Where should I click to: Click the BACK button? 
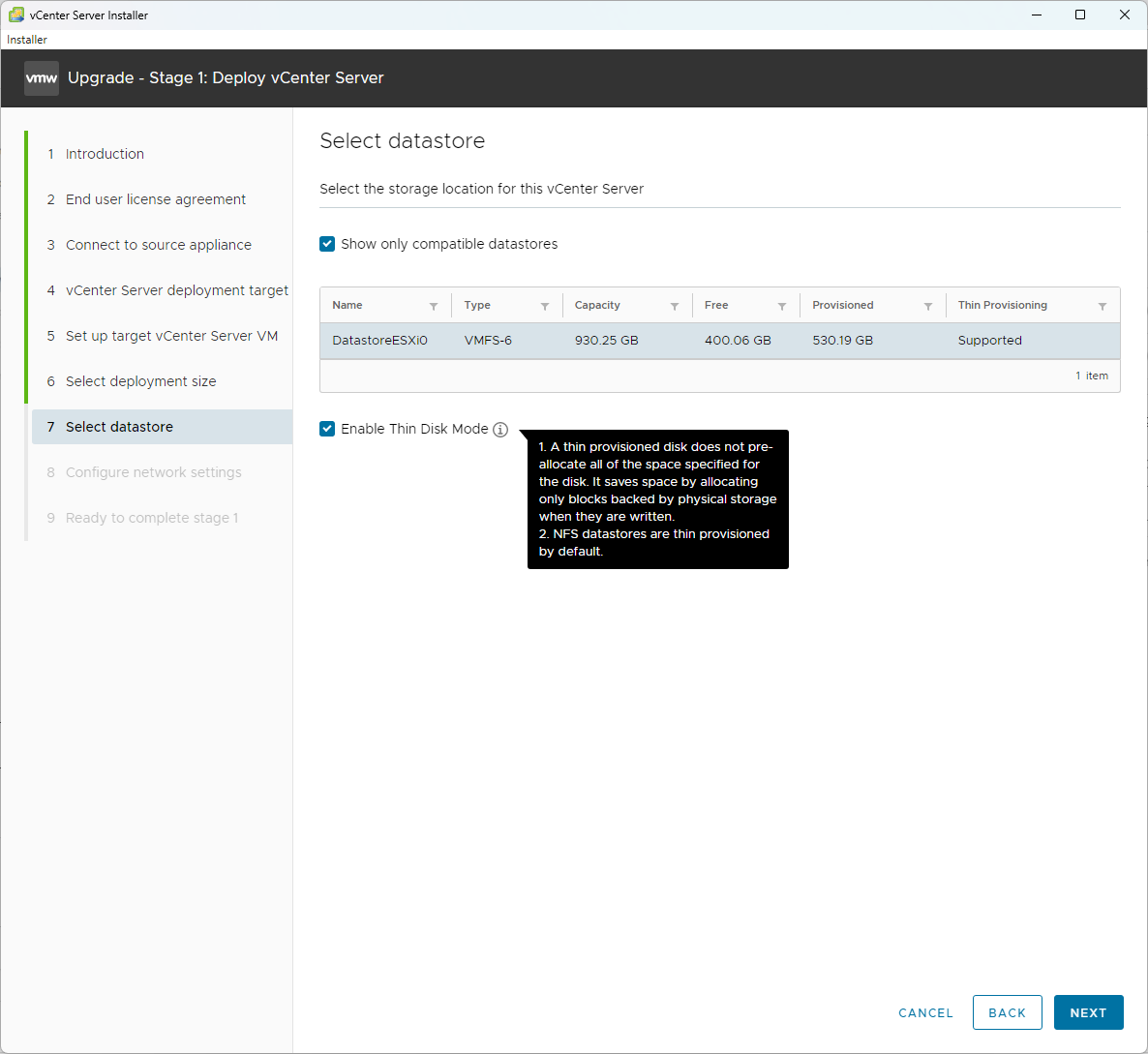[1007, 1012]
